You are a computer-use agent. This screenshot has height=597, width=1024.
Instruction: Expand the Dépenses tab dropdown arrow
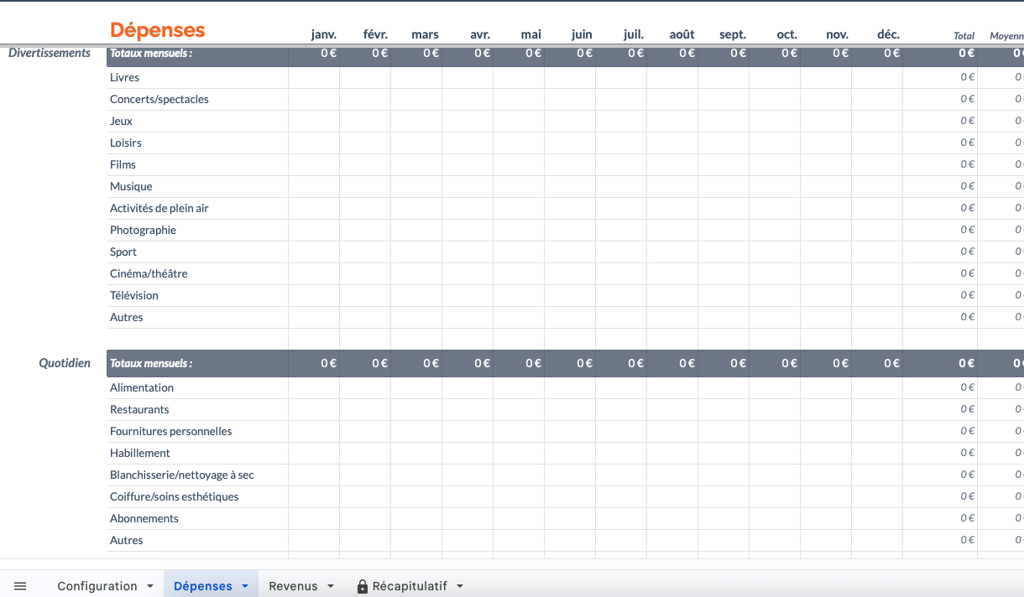click(x=245, y=586)
